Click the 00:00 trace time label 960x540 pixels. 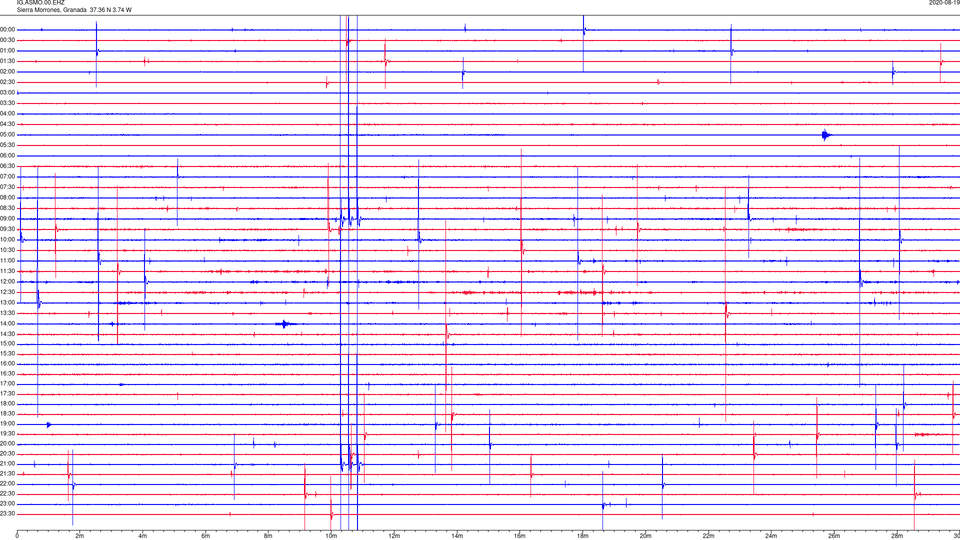(x=8, y=29)
